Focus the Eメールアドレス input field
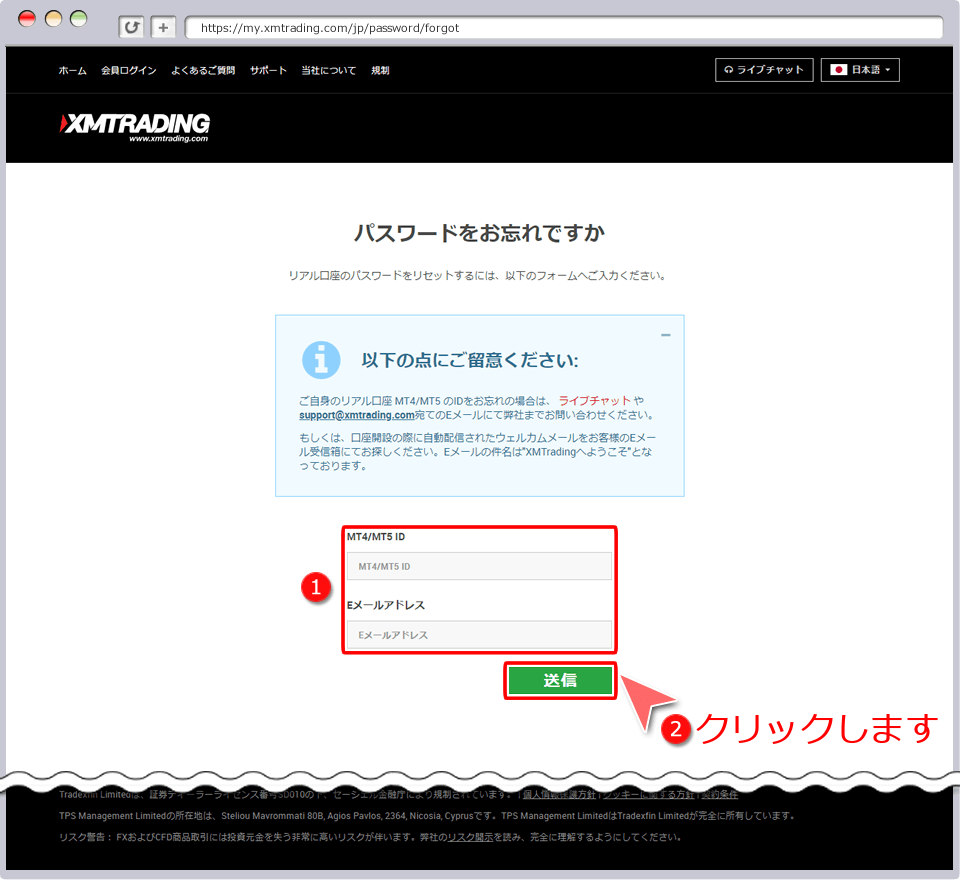The image size is (960, 880). coord(479,635)
